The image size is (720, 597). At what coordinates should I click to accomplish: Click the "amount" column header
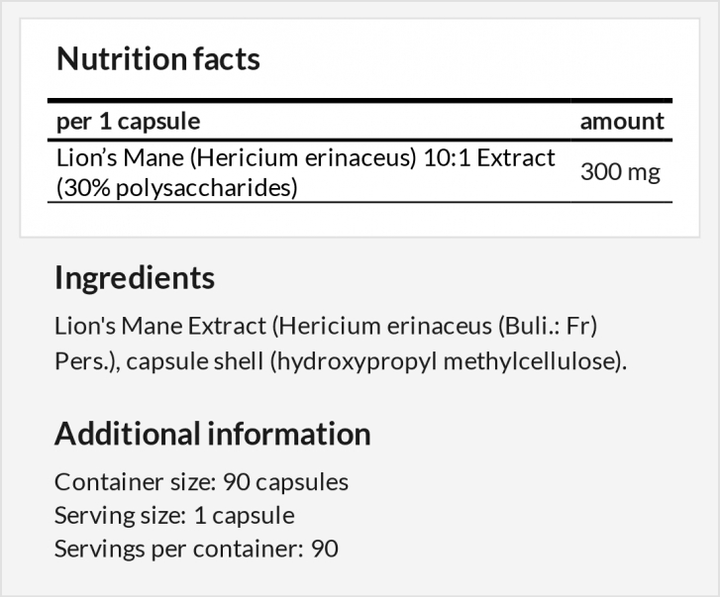pos(621,122)
